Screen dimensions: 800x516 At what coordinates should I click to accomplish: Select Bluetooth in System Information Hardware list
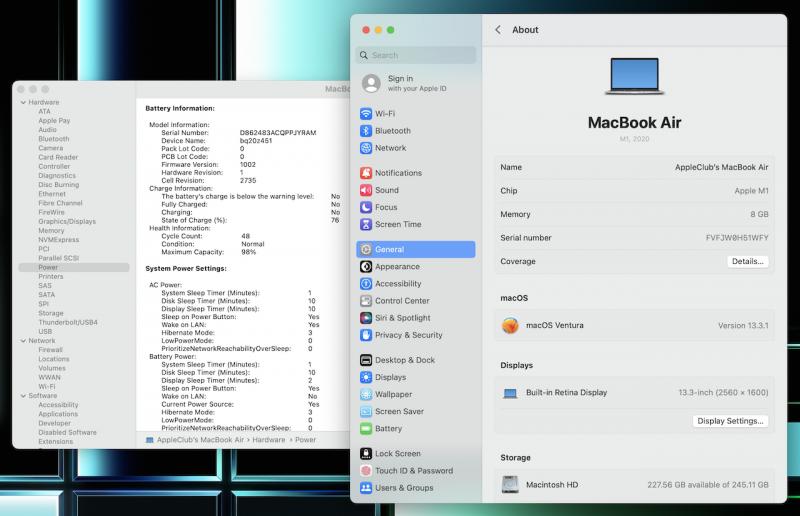click(54, 139)
